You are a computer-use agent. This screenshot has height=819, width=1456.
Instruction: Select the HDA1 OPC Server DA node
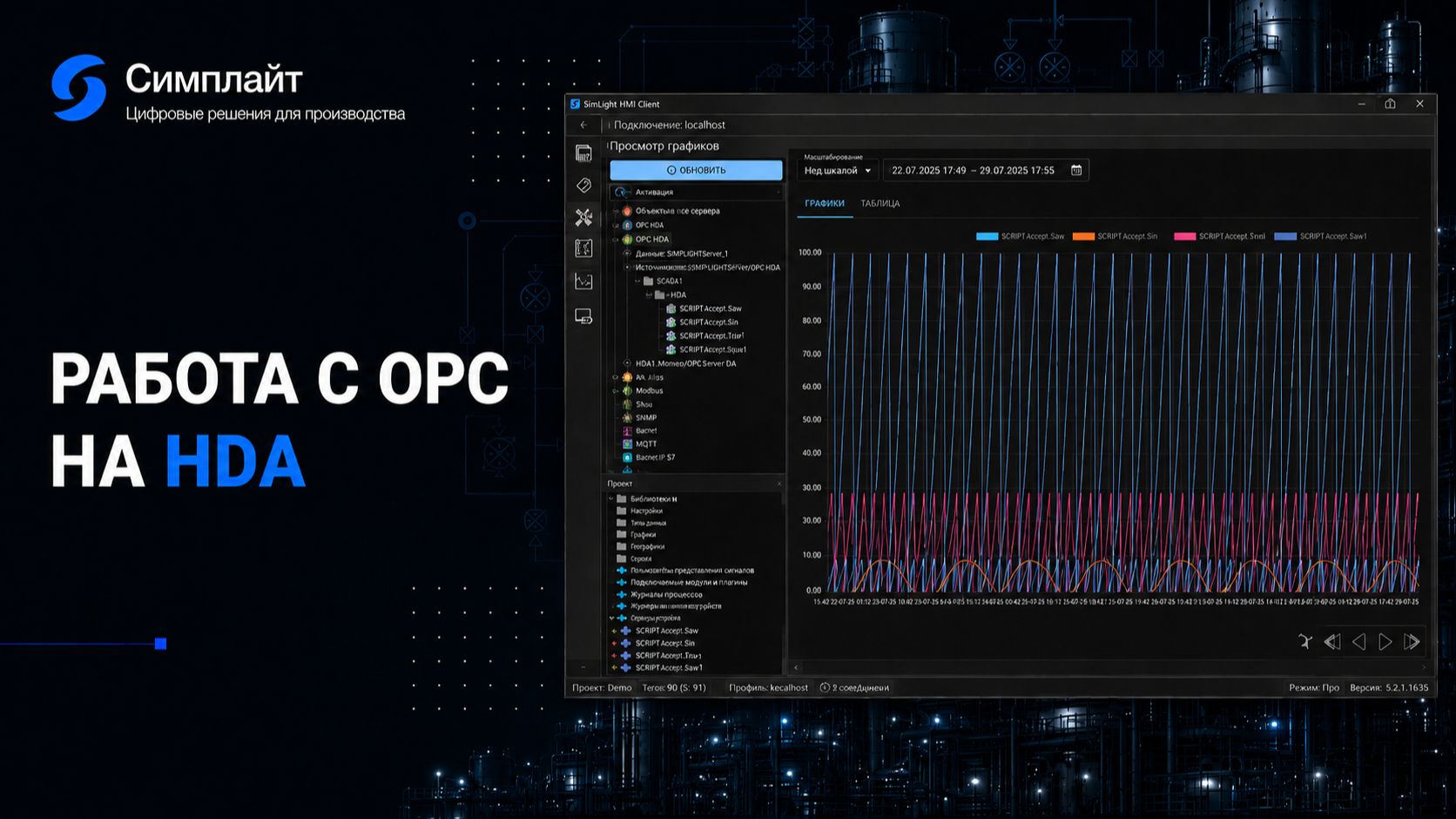point(685,363)
